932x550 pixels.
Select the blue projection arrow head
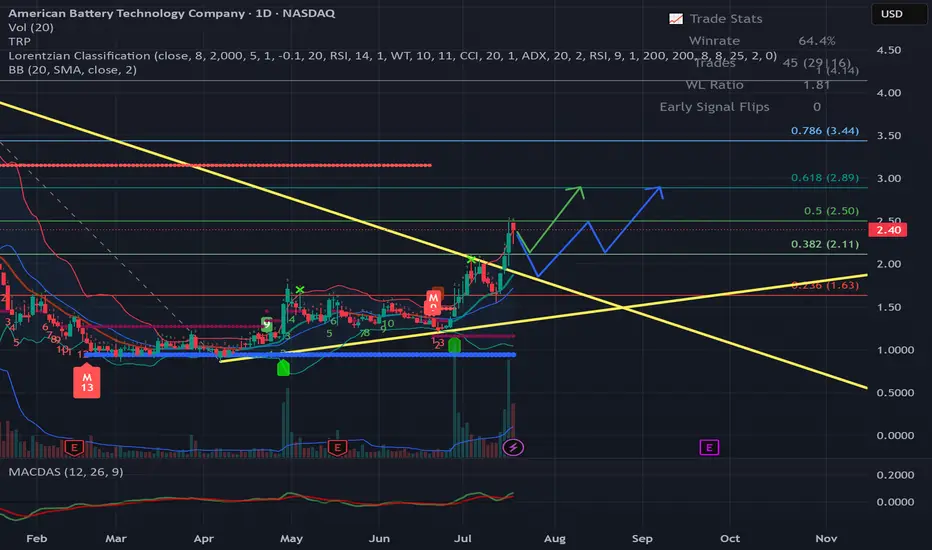656,191
